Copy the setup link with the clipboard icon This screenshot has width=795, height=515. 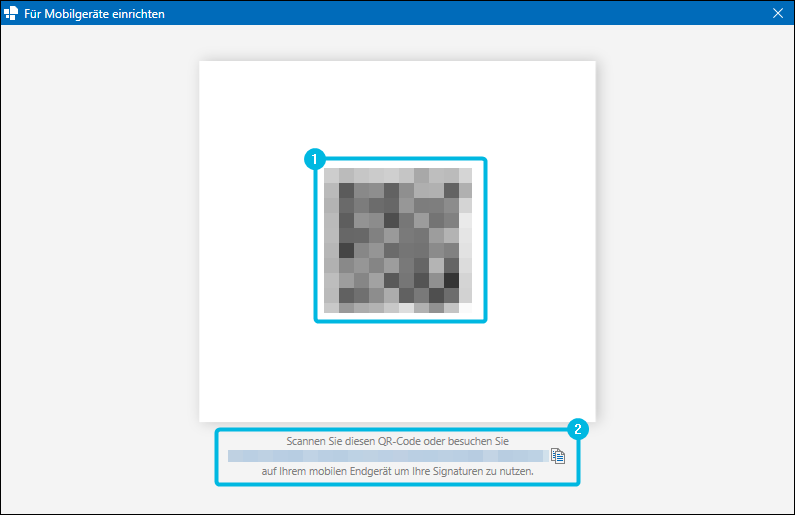tap(558, 456)
